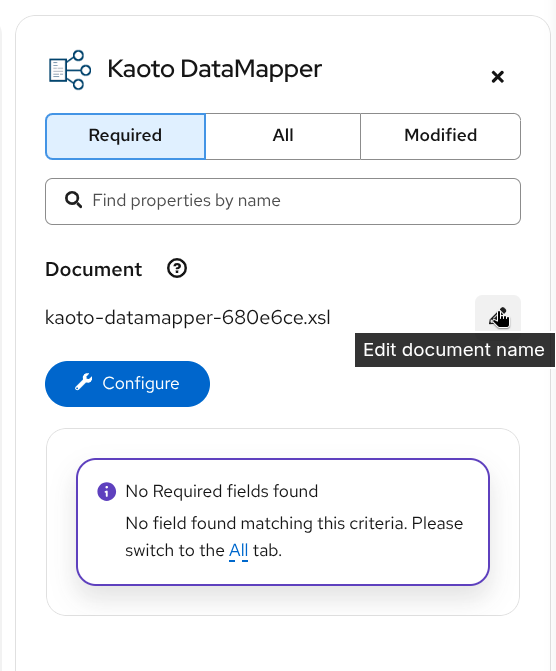Switch to the All tab
The height and width of the screenshot is (671, 556).
click(283, 136)
